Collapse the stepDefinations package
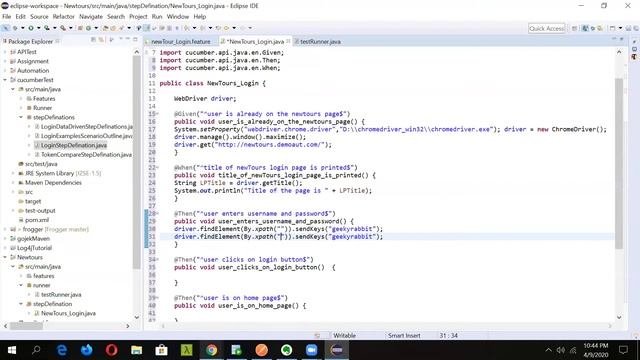 tap(21, 117)
